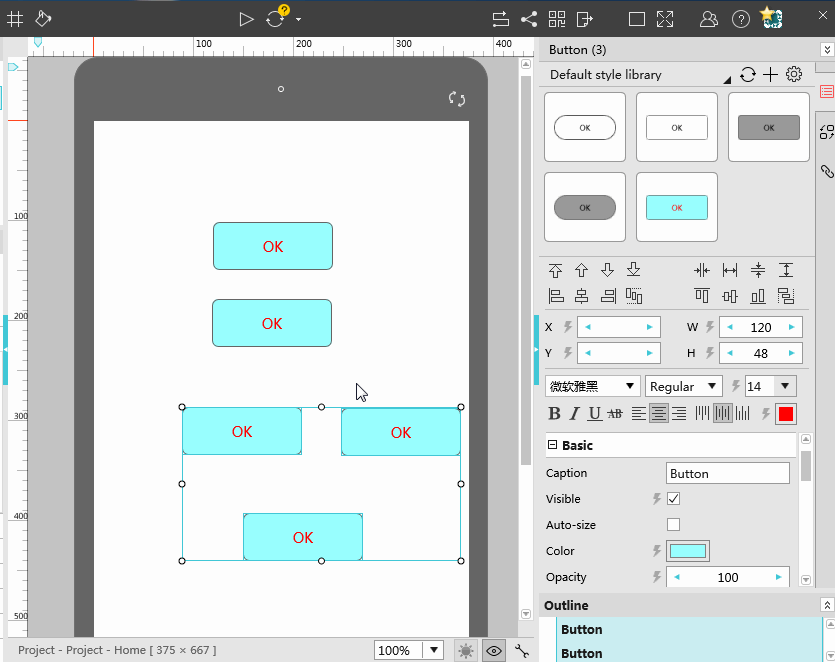Select the gray rectangular OK style
The height and width of the screenshot is (662, 835).
coord(769,127)
